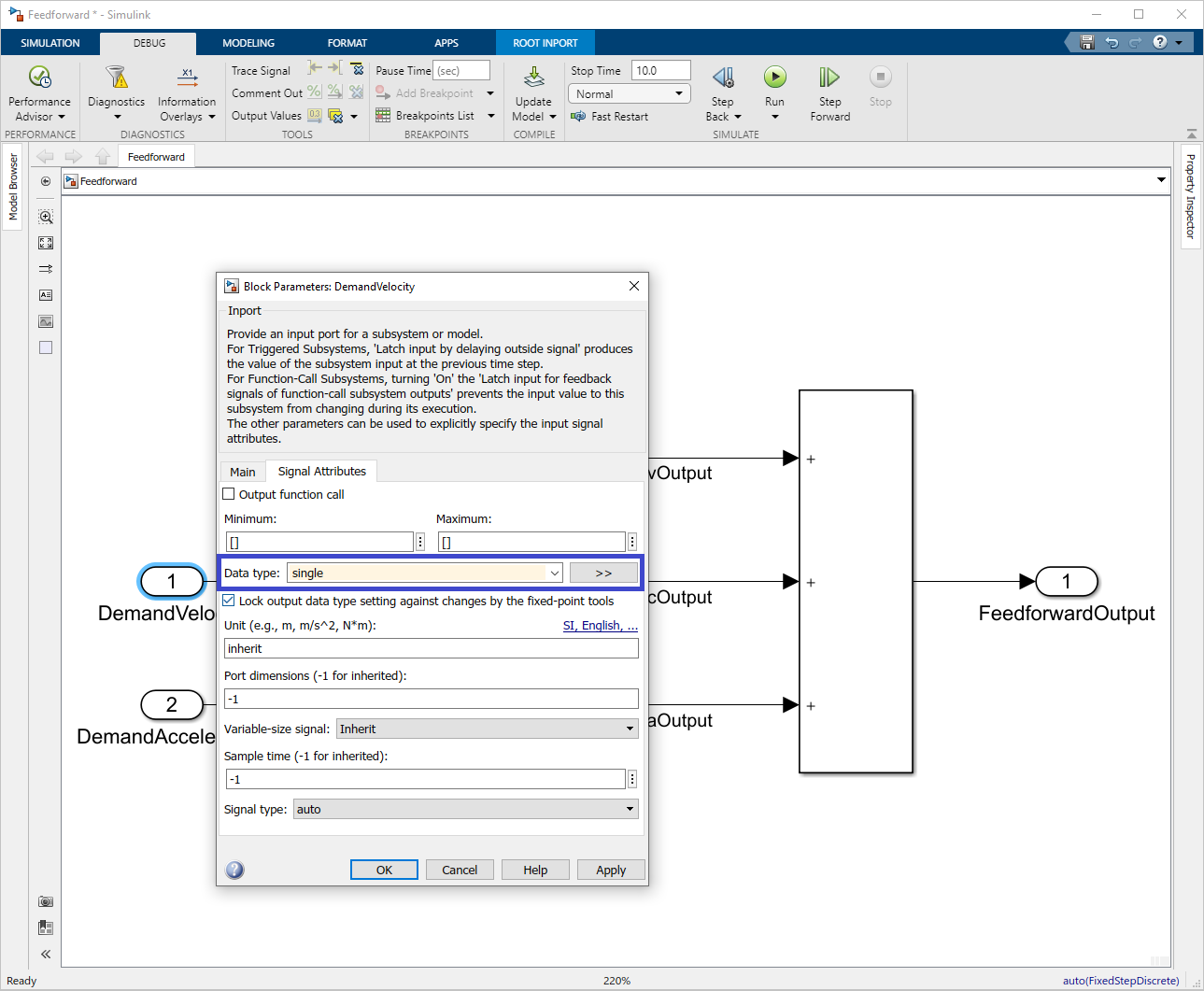This screenshot has height=991, width=1204.
Task: Switch to the APPS ribbon tab
Action: (x=446, y=43)
